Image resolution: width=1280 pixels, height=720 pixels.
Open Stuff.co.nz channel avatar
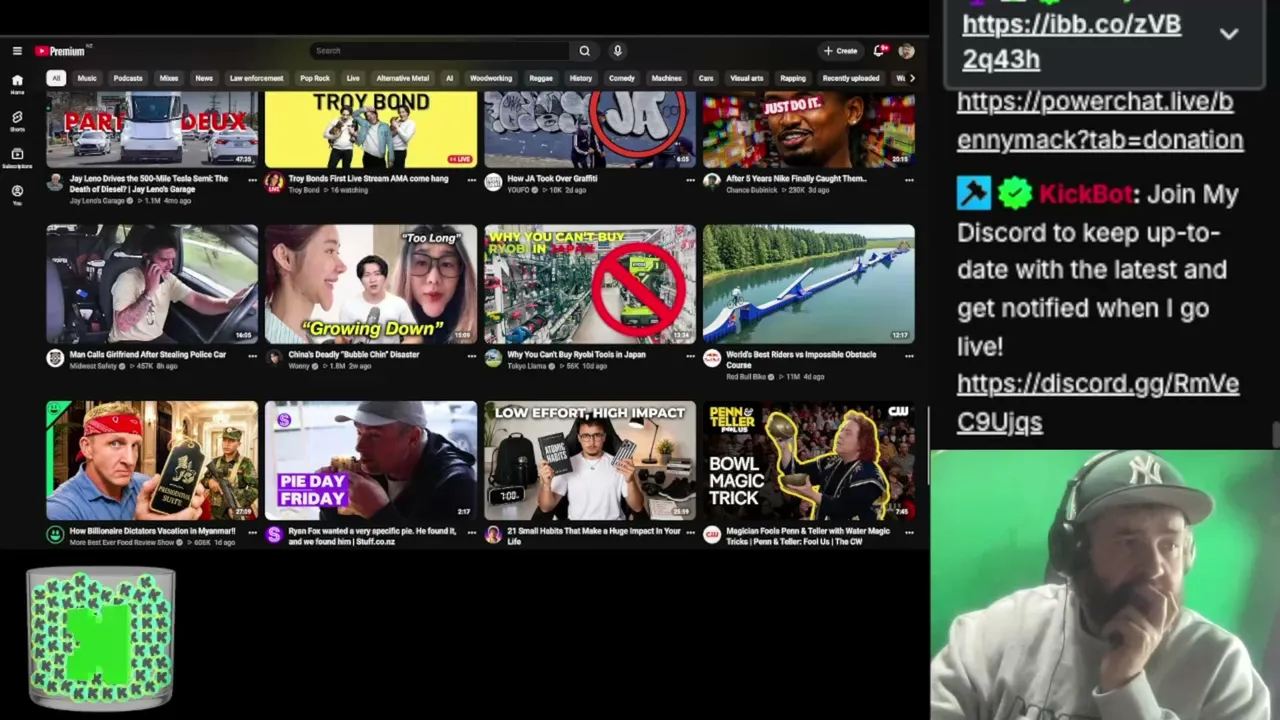point(274,535)
